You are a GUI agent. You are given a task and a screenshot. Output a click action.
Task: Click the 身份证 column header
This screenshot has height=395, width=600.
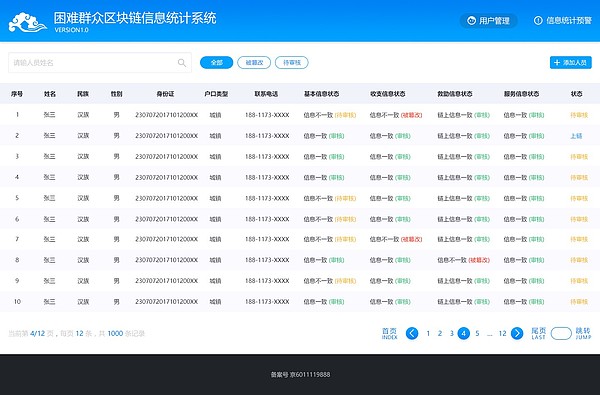[165, 94]
